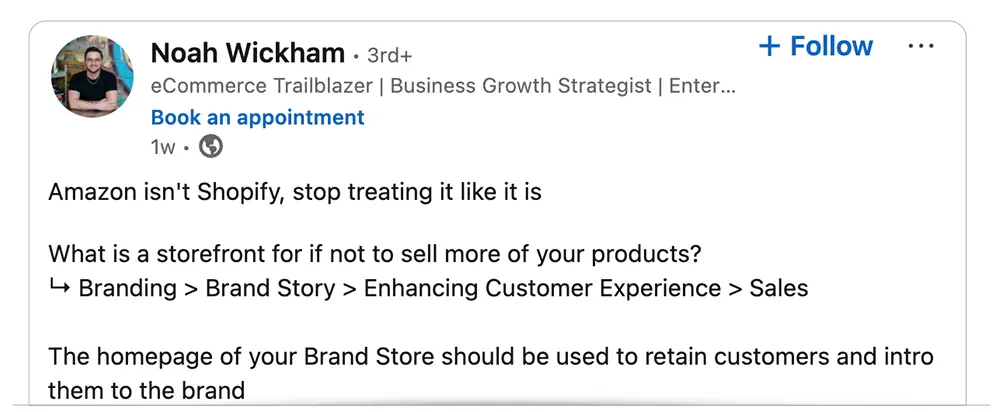Click the Follow button
The height and width of the screenshot is (412, 1000).
pyautogui.click(x=816, y=46)
